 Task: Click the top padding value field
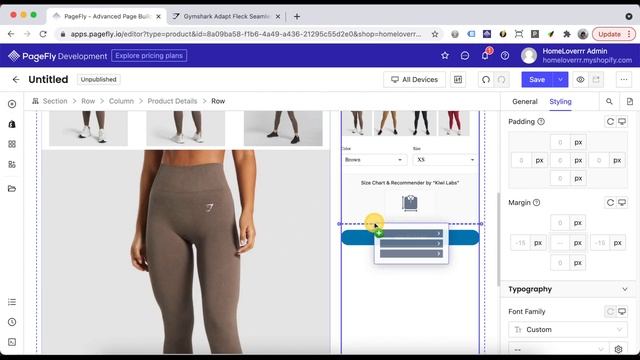click(560, 142)
